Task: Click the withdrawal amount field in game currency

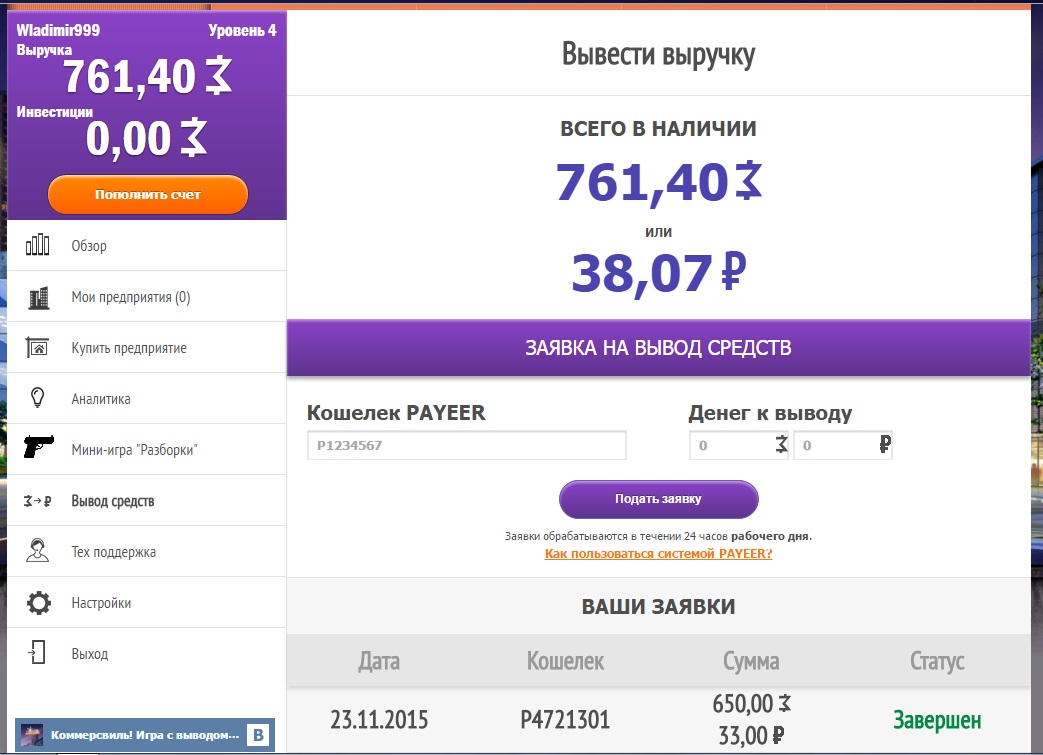Action: [731, 445]
